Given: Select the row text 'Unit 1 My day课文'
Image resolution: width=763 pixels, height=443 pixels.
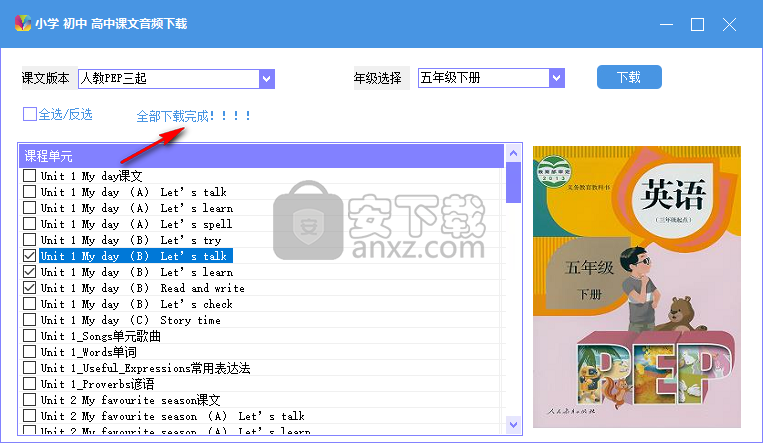Looking at the screenshot, I should [91, 176].
